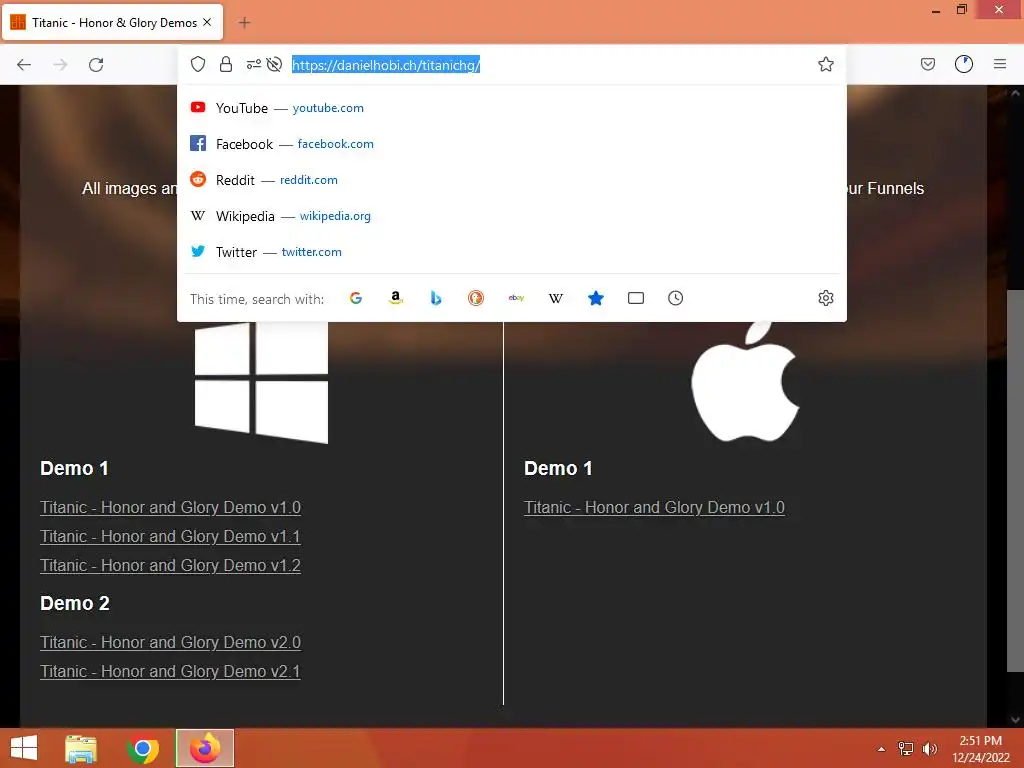
Task: Open Windows Demo v1.1 download link
Action: [x=170, y=536]
